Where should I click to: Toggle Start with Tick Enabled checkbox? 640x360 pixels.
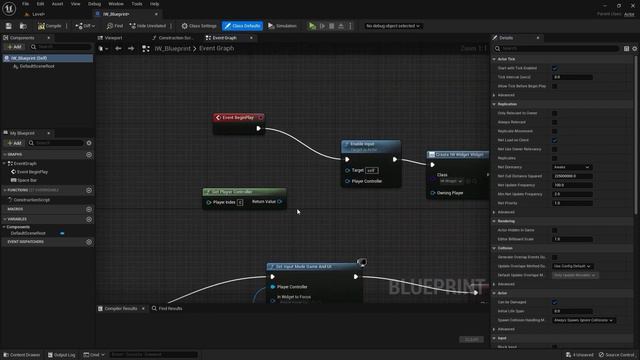(554, 68)
